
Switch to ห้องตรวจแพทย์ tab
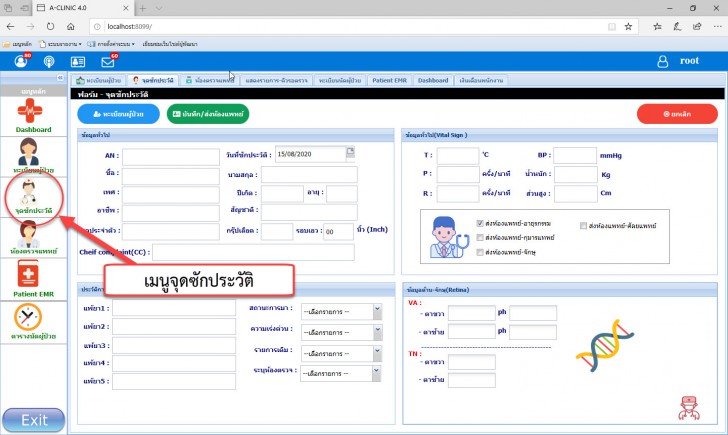[210, 80]
